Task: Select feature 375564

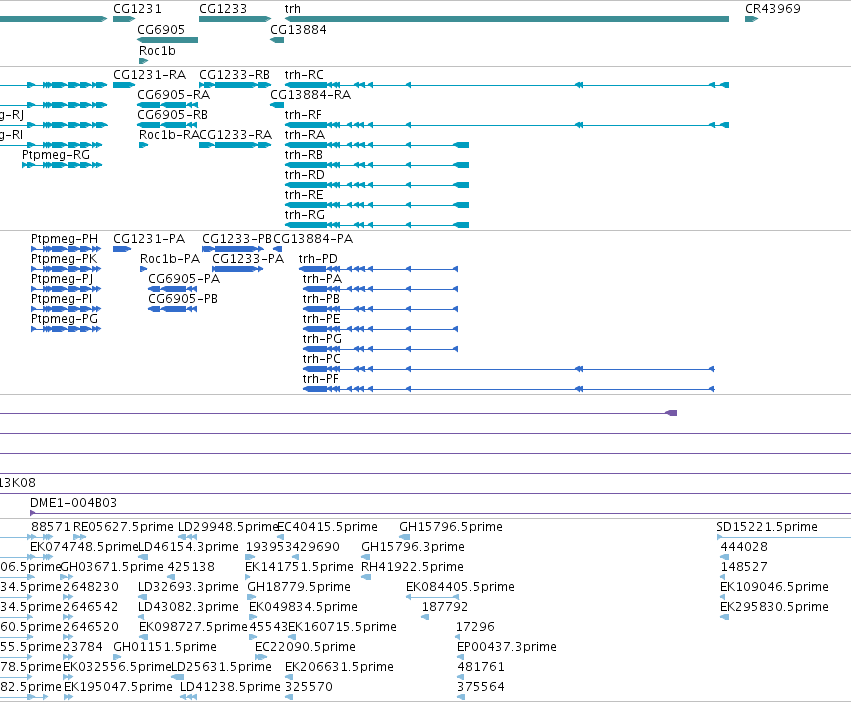Action: point(461,697)
